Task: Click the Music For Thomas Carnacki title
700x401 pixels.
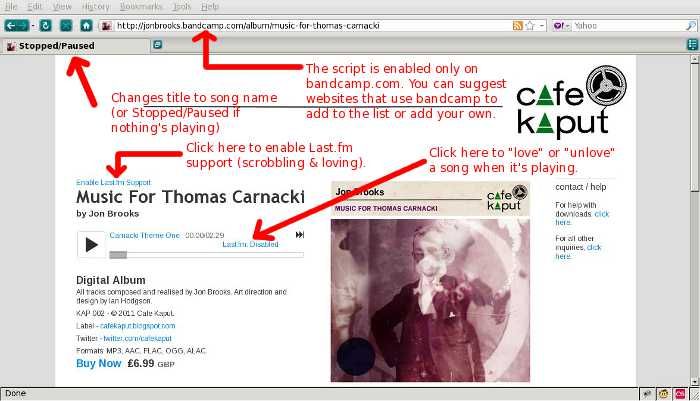Action: tap(190, 197)
